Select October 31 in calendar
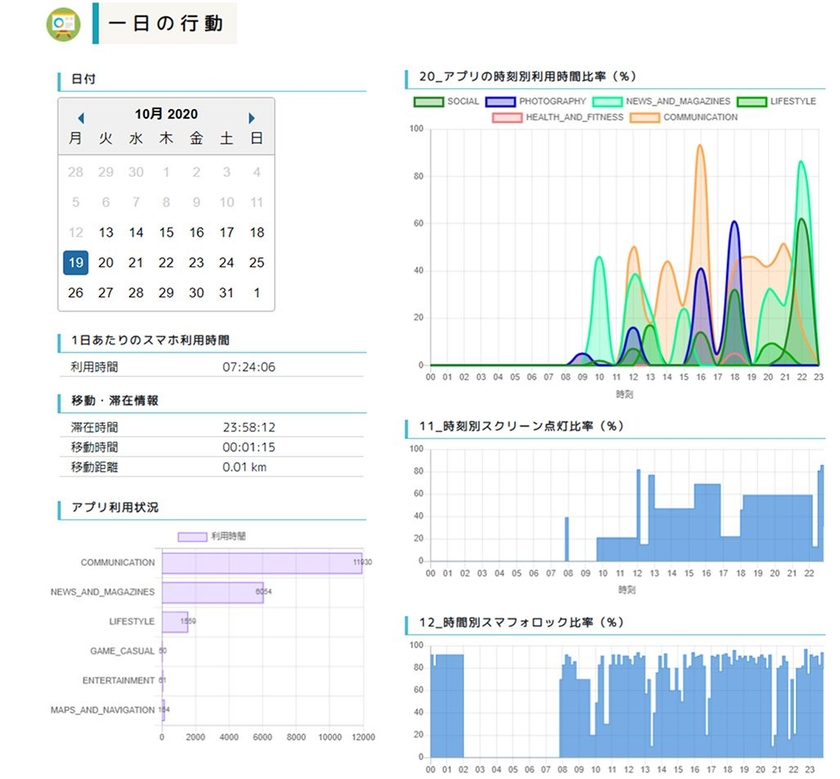The height and width of the screenshot is (779, 840). tap(226, 293)
